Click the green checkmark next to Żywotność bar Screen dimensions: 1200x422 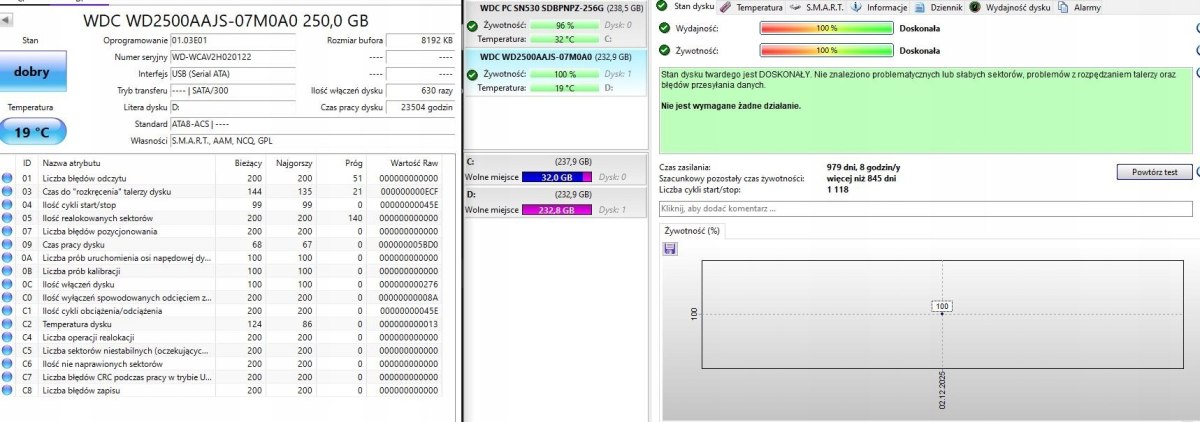666,49
